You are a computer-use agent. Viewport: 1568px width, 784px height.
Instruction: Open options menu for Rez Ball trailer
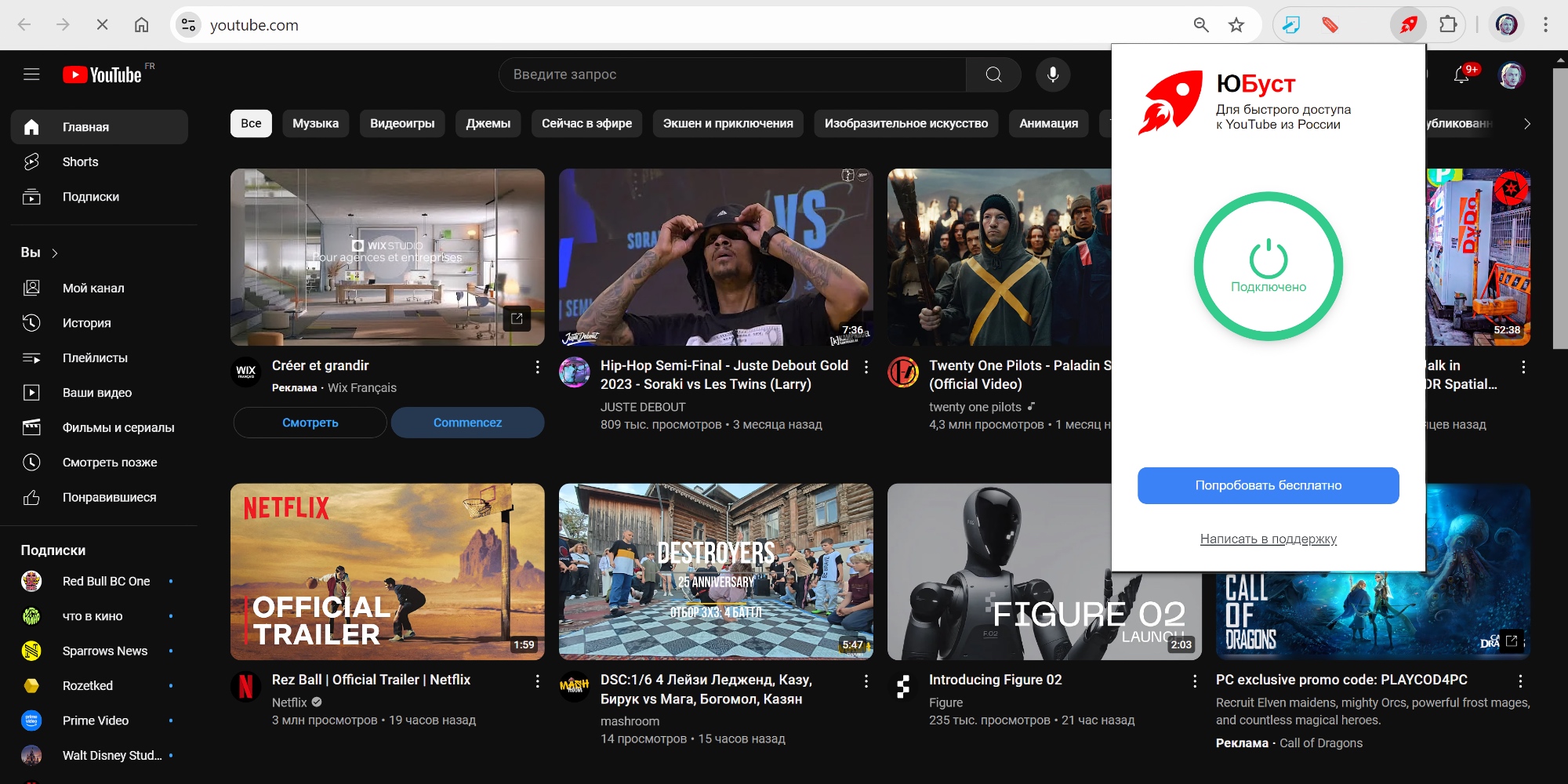pyautogui.click(x=537, y=681)
